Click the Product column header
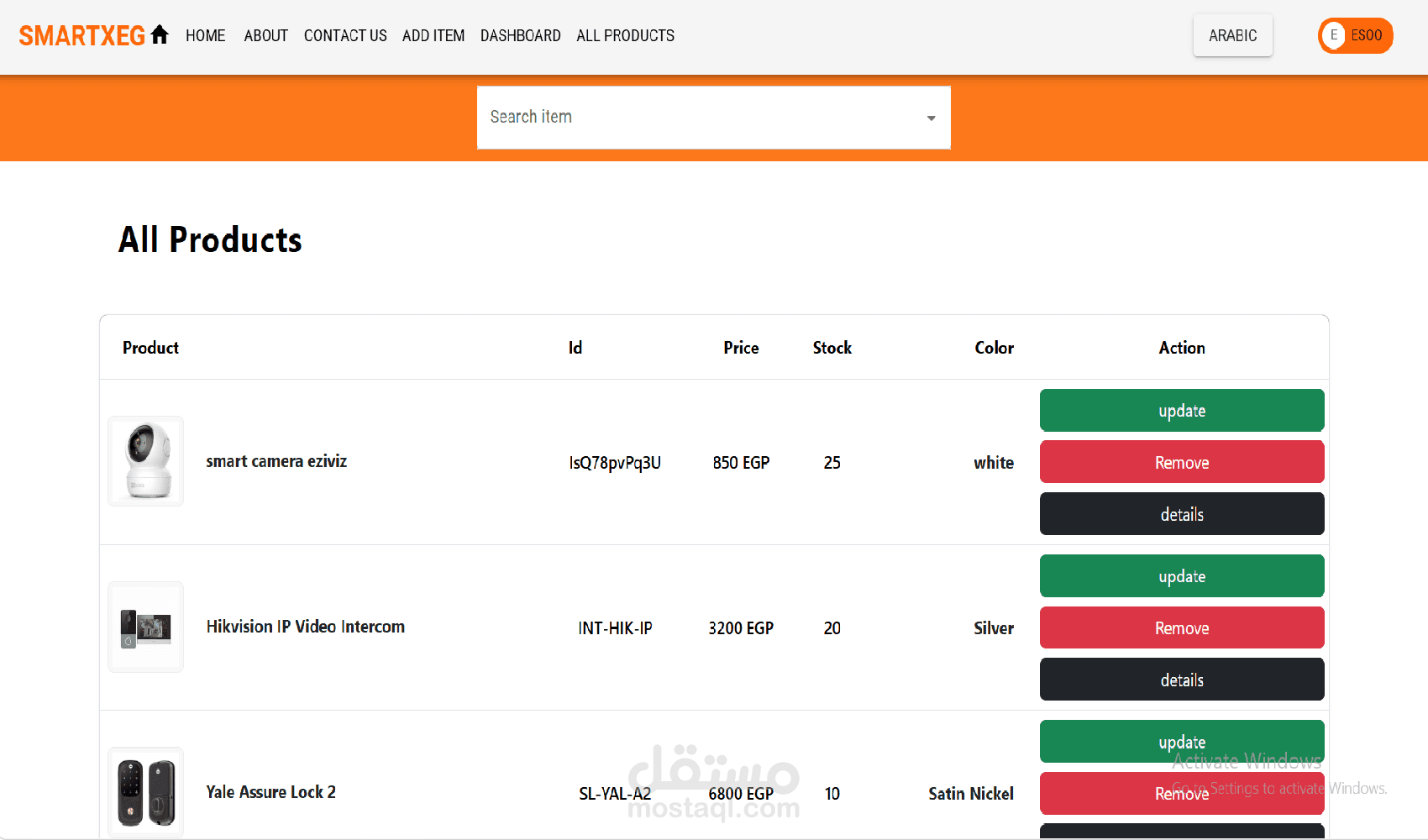Image resolution: width=1428 pixels, height=840 pixels. tap(150, 348)
